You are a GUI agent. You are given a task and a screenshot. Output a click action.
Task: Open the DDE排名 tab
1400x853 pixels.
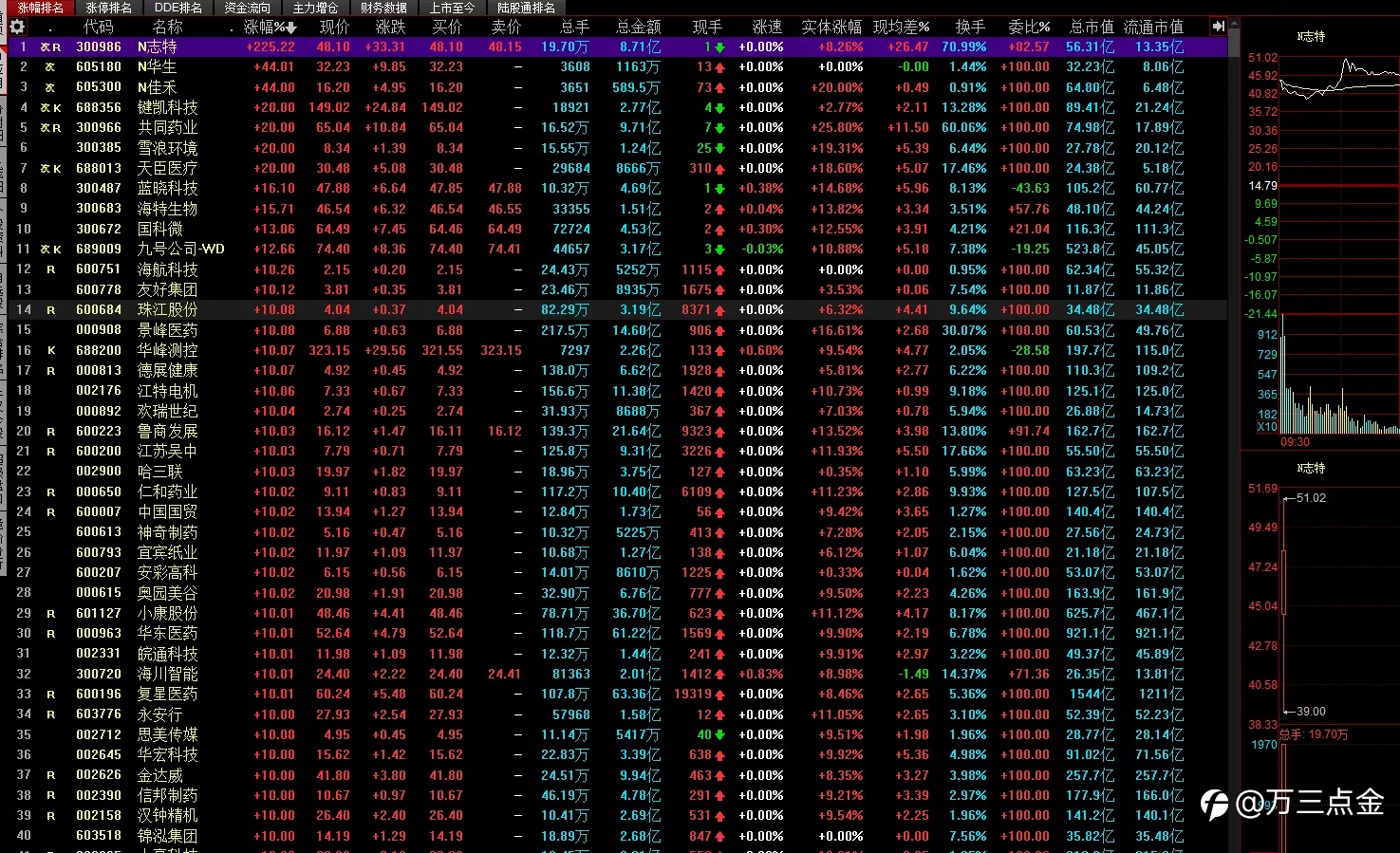178,8
